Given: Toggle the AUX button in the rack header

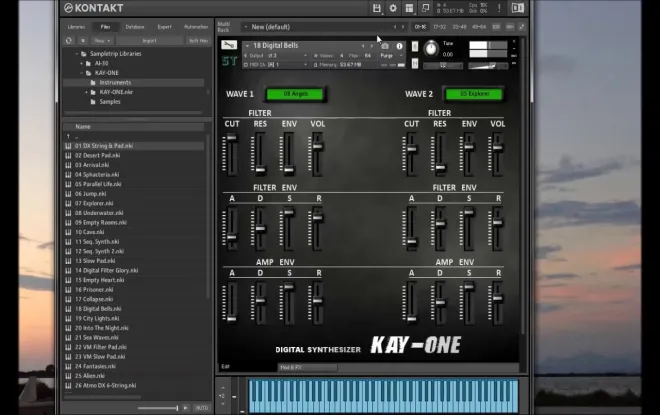Looking at the screenshot, I should tap(510, 27).
